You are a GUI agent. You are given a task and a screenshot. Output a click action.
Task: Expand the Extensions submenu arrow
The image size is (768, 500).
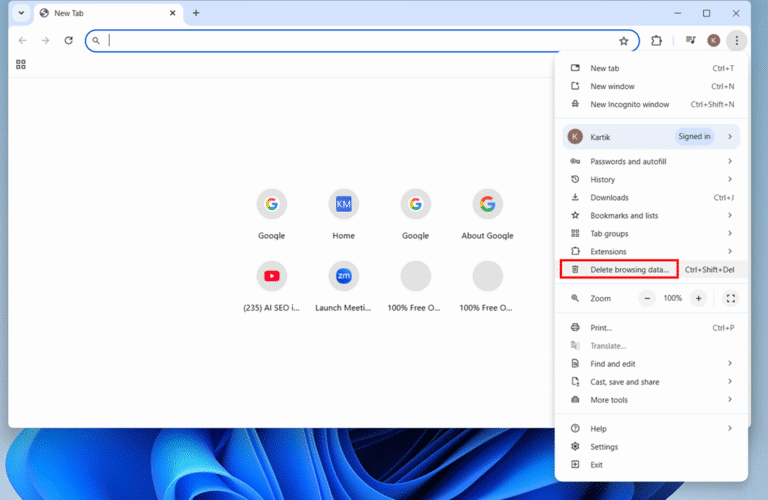[730, 251]
